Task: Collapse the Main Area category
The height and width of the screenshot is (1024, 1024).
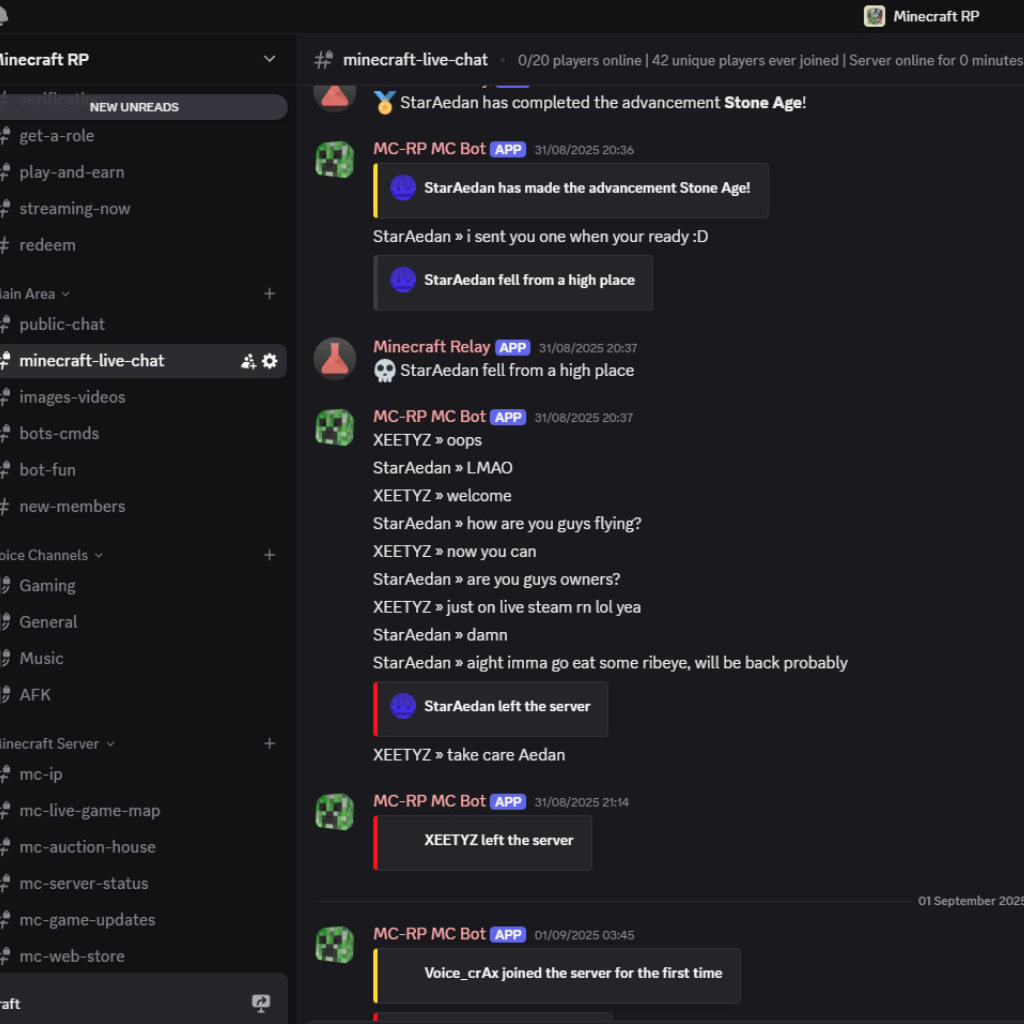Action: coord(35,294)
